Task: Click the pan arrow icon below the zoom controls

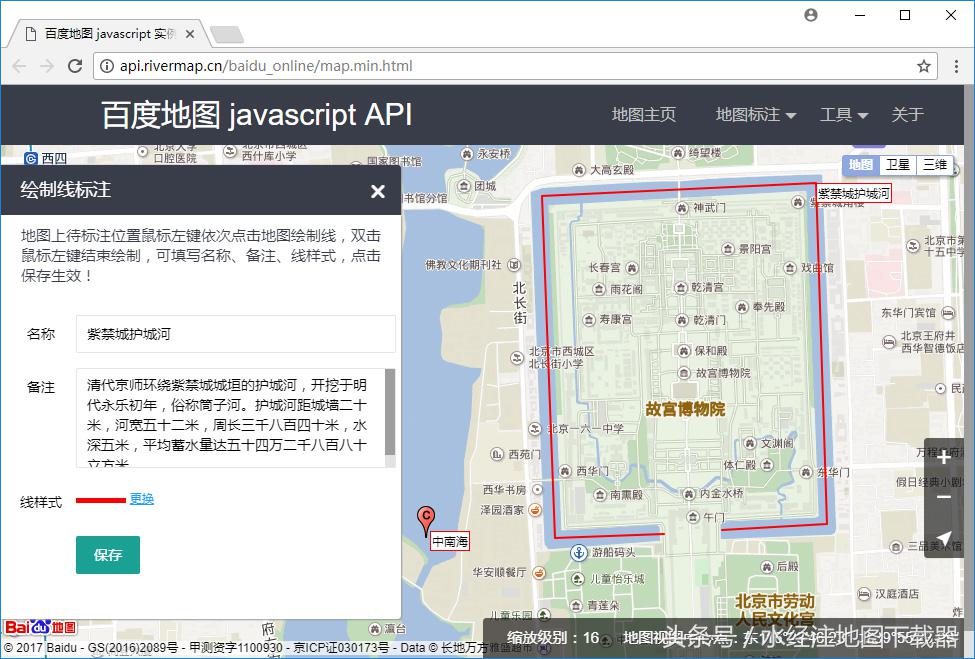Action: point(944,539)
